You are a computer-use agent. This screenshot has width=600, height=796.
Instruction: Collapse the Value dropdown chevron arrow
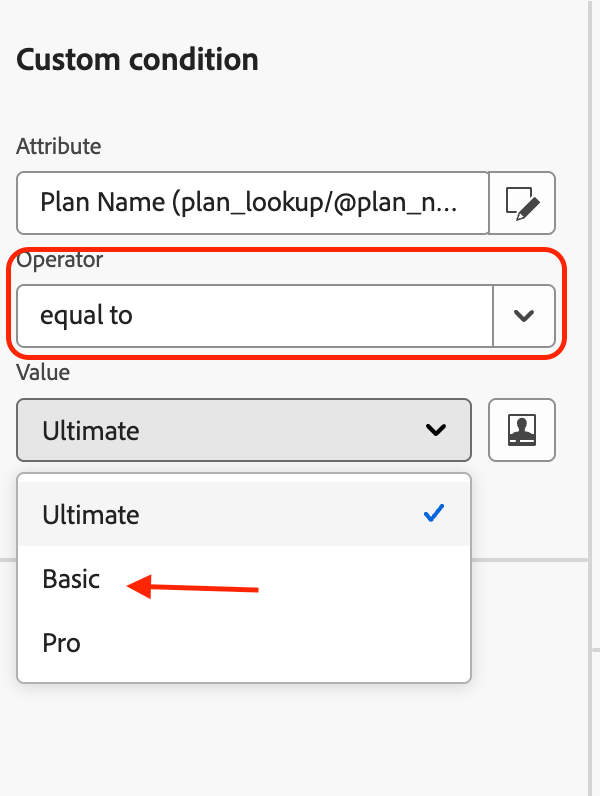436,430
